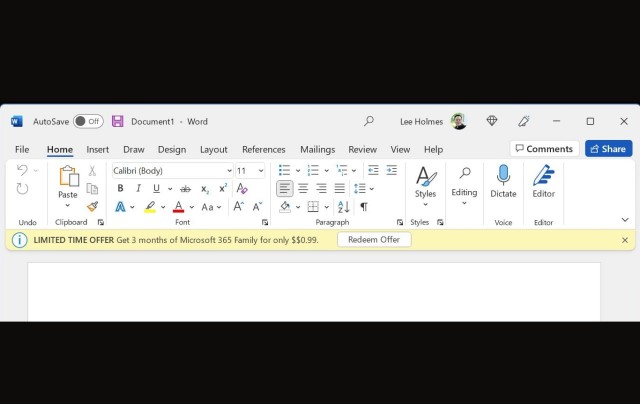Image resolution: width=640 pixels, height=404 pixels.
Task: Click the Sort A-Z icon
Action: pos(344,207)
